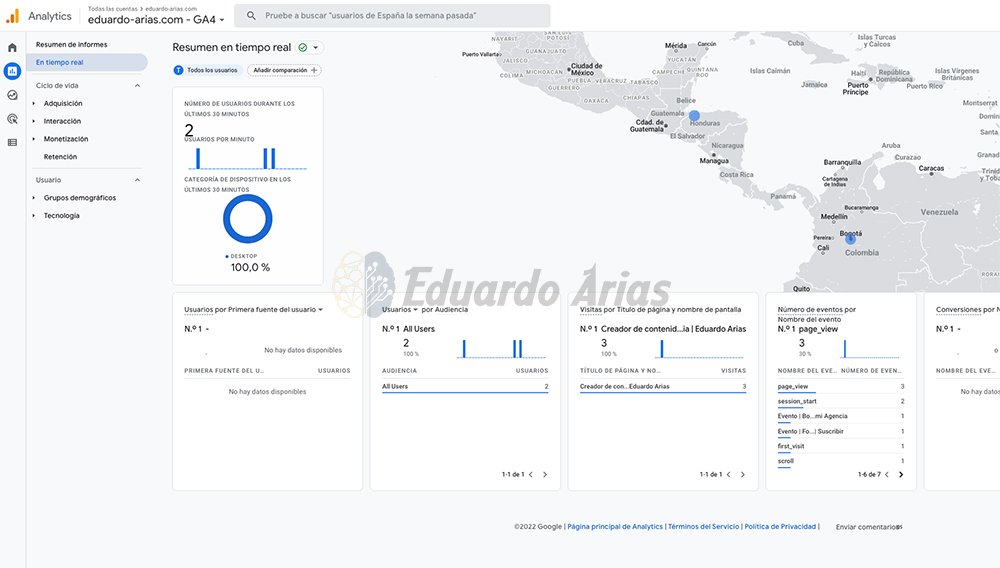Image resolution: width=1000 pixels, height=568 pixels.
Task: Select Resumen de informes in sidebar
Action: [71, 45]
